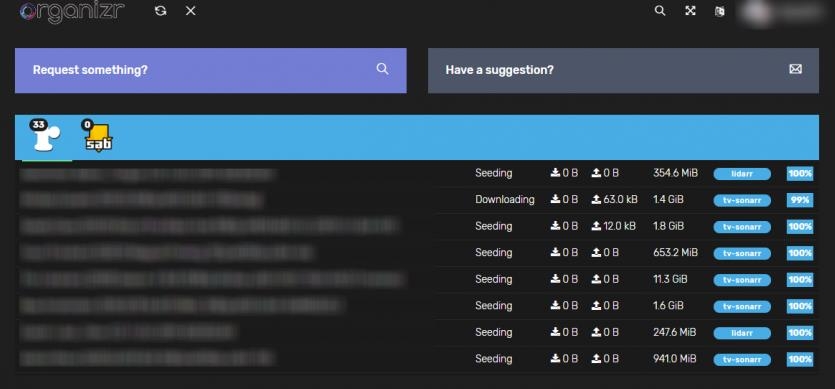Click the 1.4 GiB size value

(x=668, y=199)
